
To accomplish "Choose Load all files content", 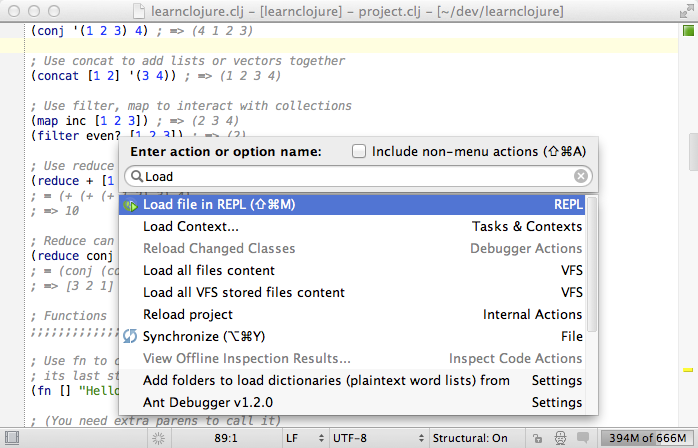I will [x=352, y=270].
